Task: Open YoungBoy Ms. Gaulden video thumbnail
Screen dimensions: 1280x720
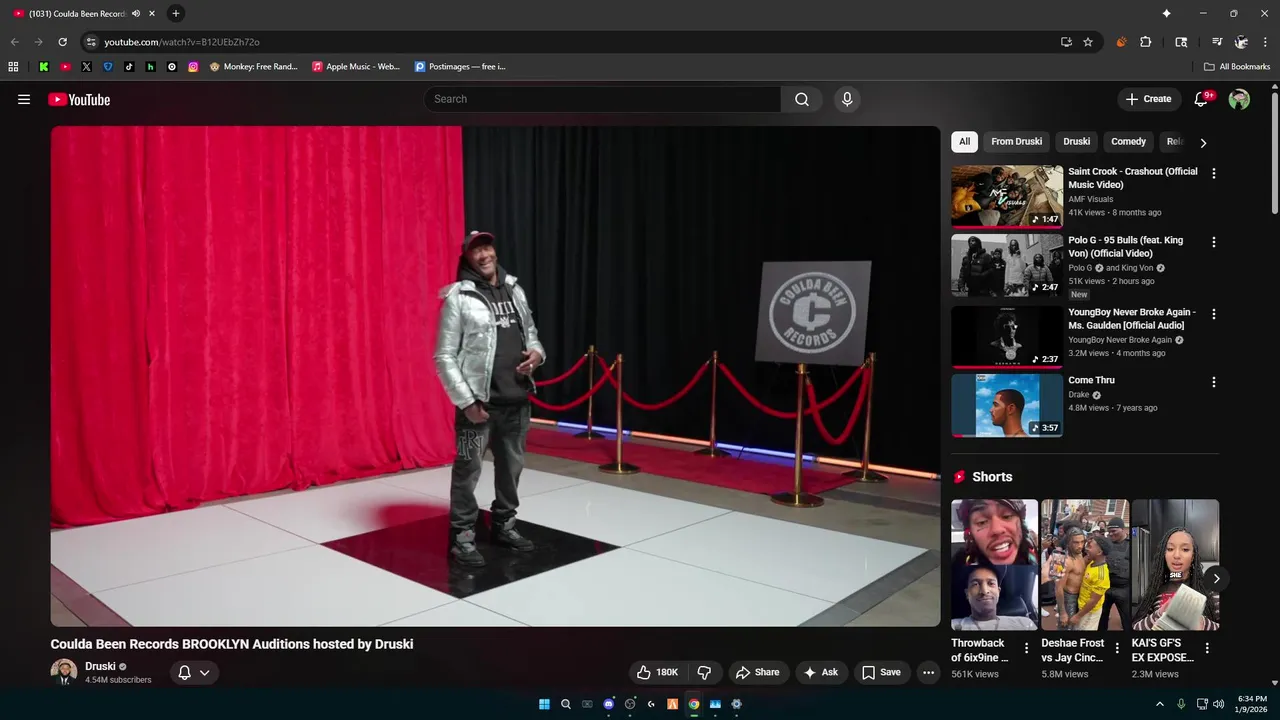Action: tap(1007, 337)
